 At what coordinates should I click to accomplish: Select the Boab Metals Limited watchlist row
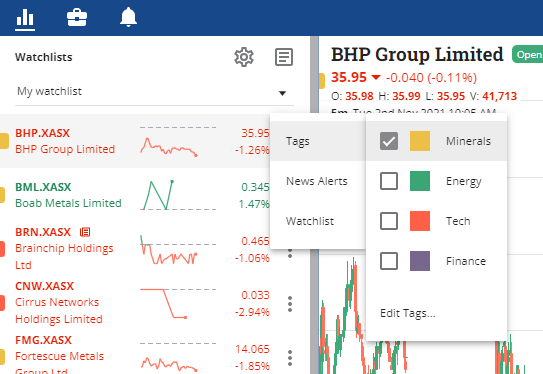pos(135,195)
